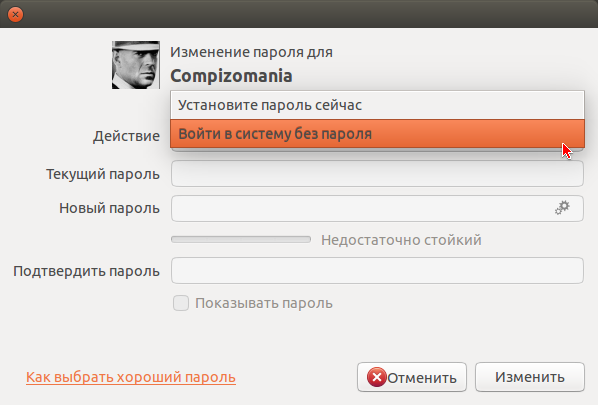
Task: Enable the Показывать пароль checkbox
Action: pyautogui.click(x=181, y=303)
